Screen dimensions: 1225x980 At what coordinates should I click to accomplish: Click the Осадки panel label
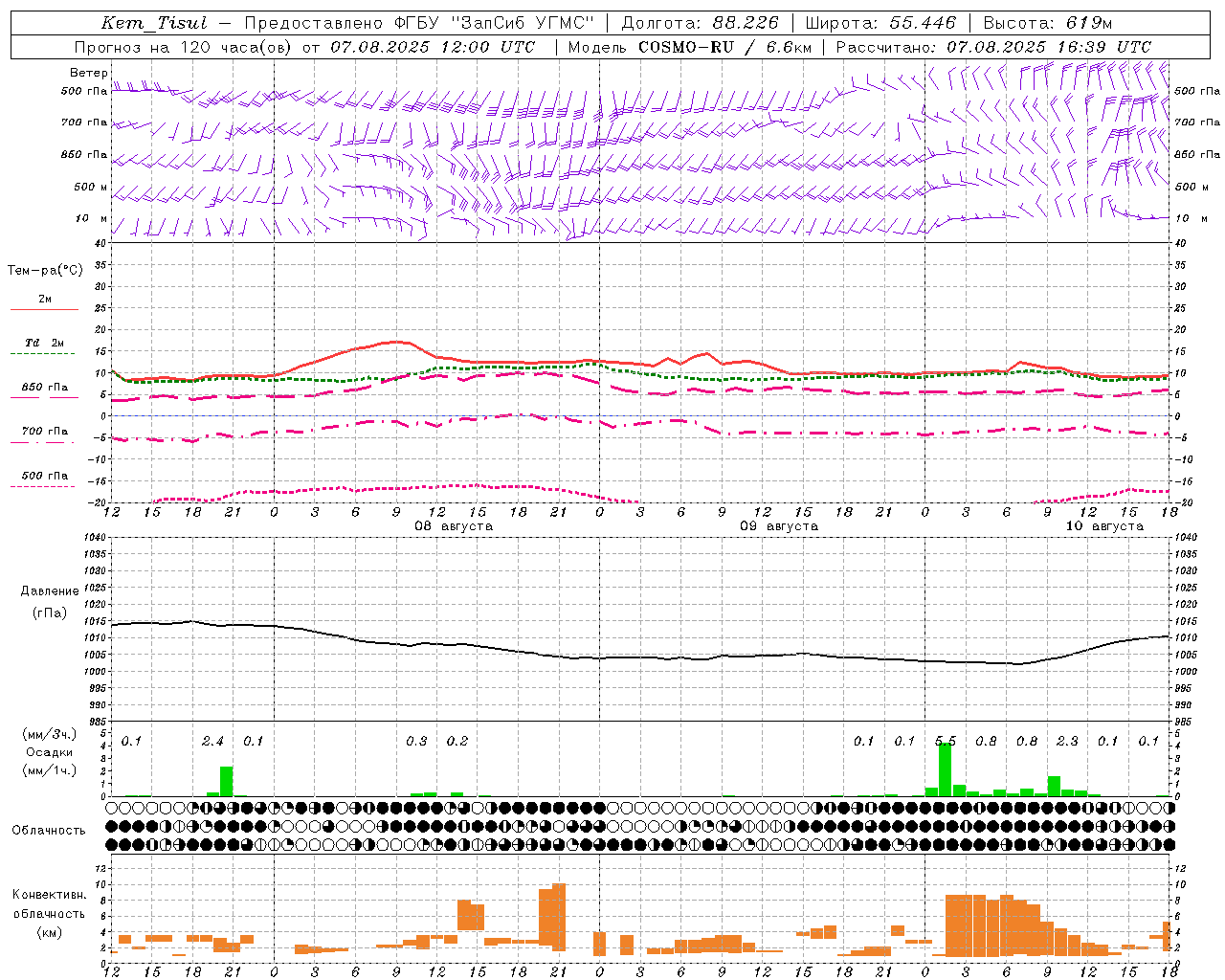(48, 752)
